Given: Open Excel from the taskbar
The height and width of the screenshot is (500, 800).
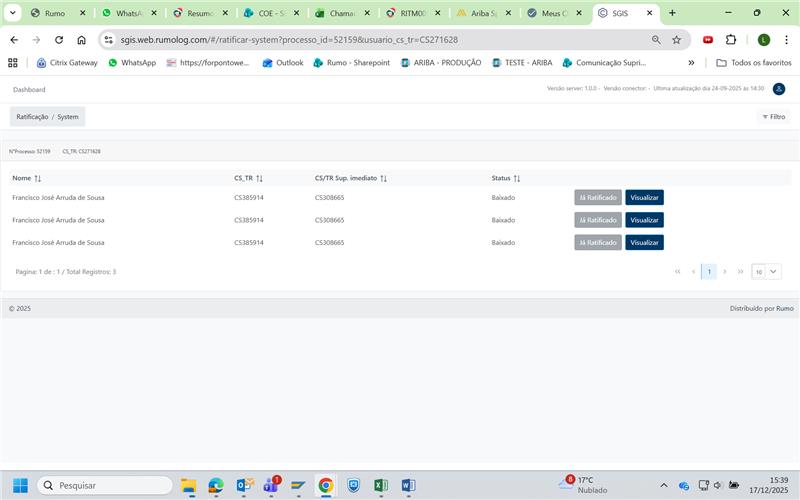Looking at the screenshot, I should point(381,485).
